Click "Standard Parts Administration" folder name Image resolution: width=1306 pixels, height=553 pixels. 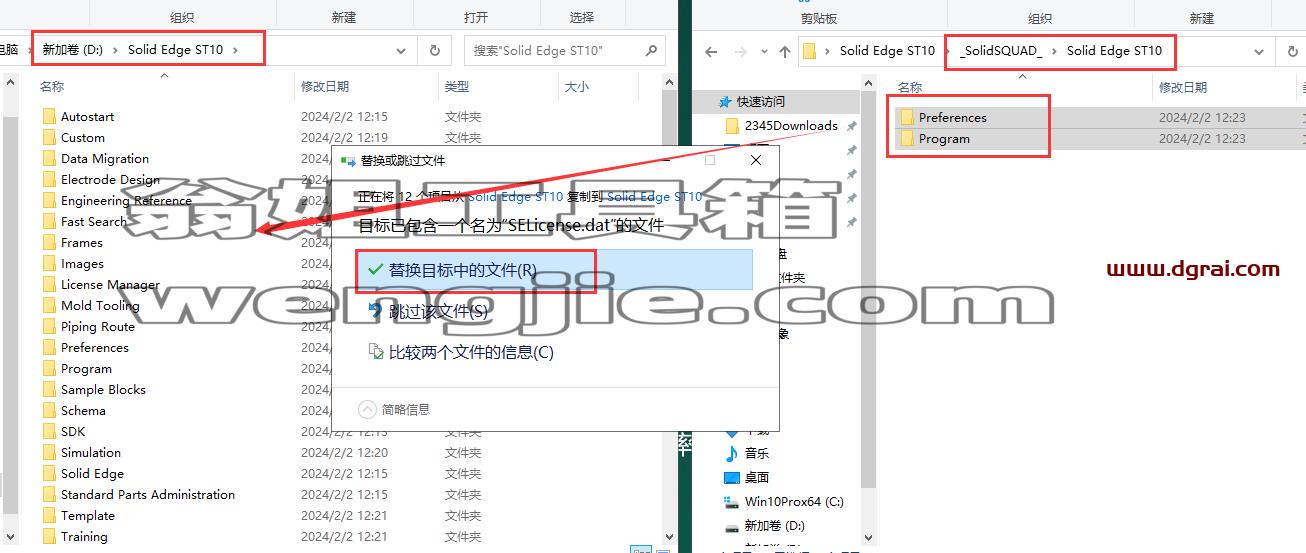148,495
